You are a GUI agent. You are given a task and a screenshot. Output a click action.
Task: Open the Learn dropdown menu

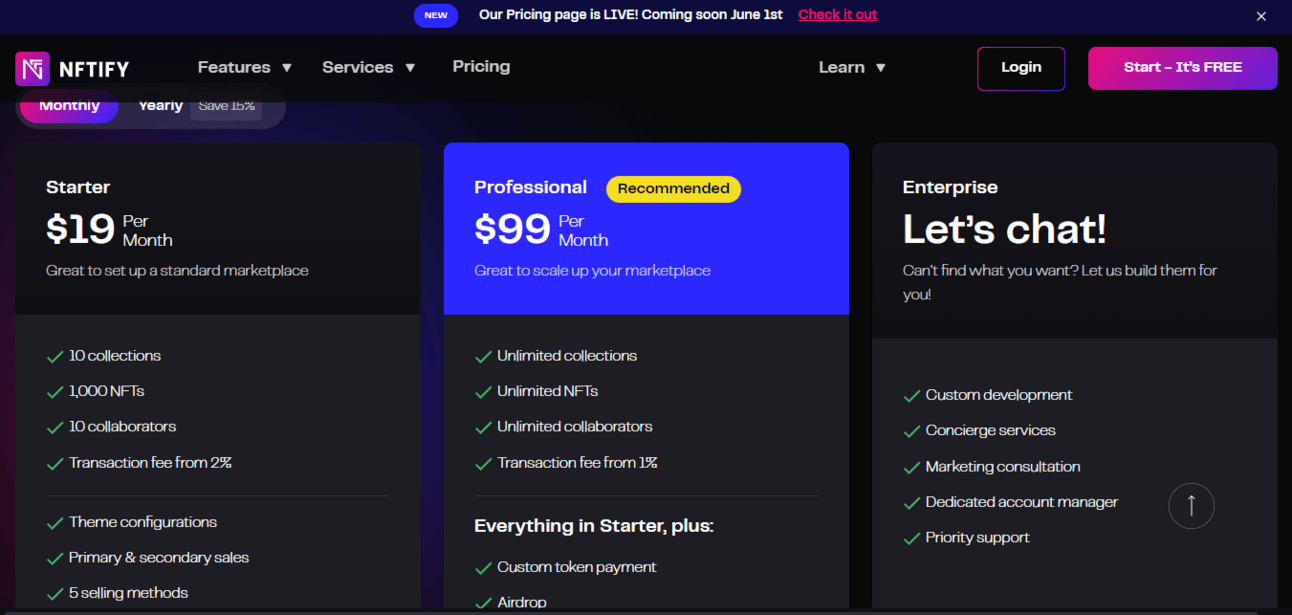pos(852,68)
